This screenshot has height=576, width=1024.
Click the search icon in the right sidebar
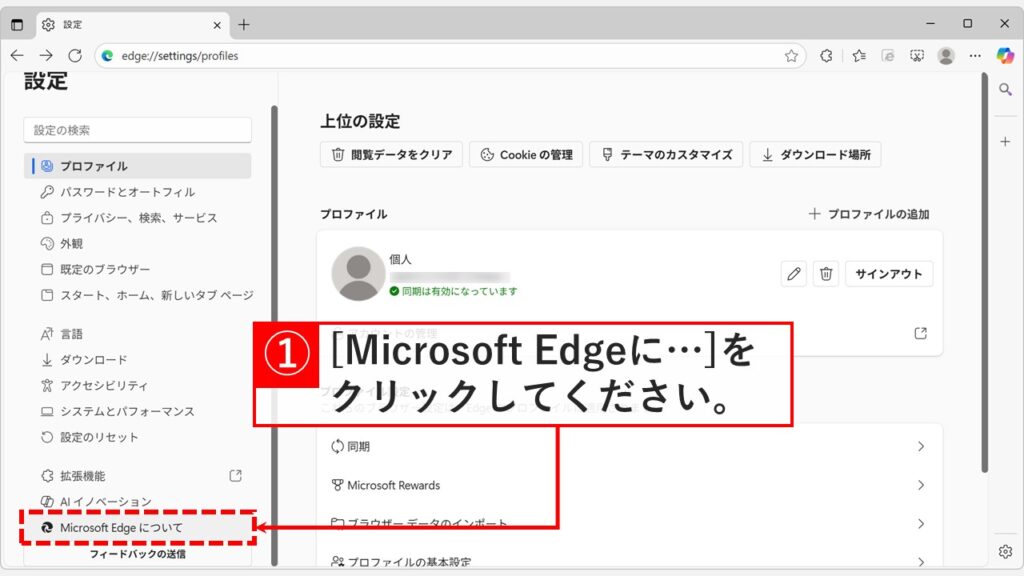[1004, 88]
